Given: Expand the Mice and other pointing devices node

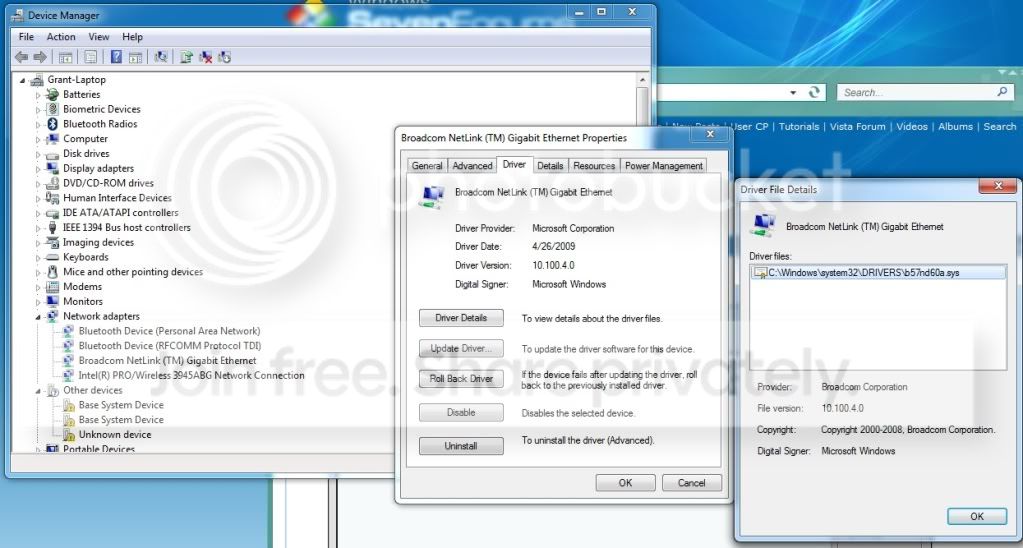Looking at the screenshot, I should (38, 273).
